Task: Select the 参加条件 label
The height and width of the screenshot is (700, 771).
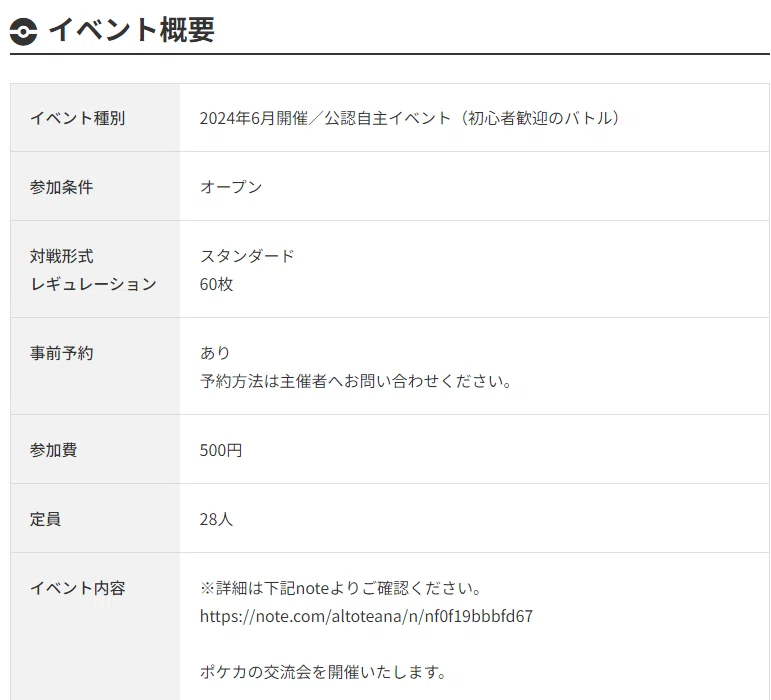Action: point(61,187)
